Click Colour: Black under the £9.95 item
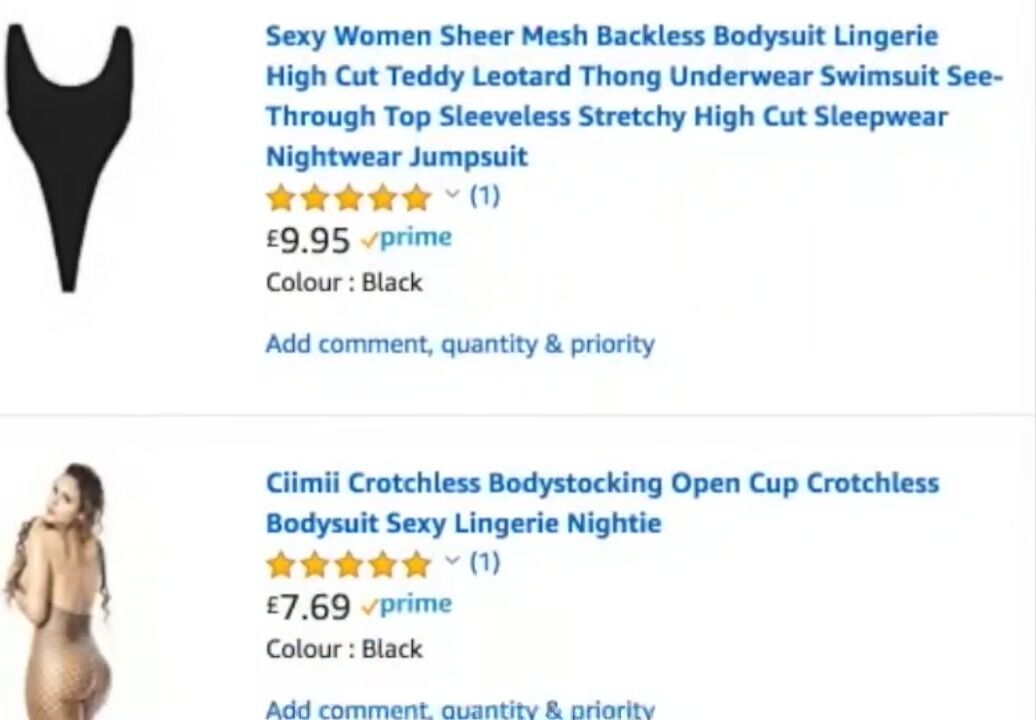 click(x=344, y=283)
